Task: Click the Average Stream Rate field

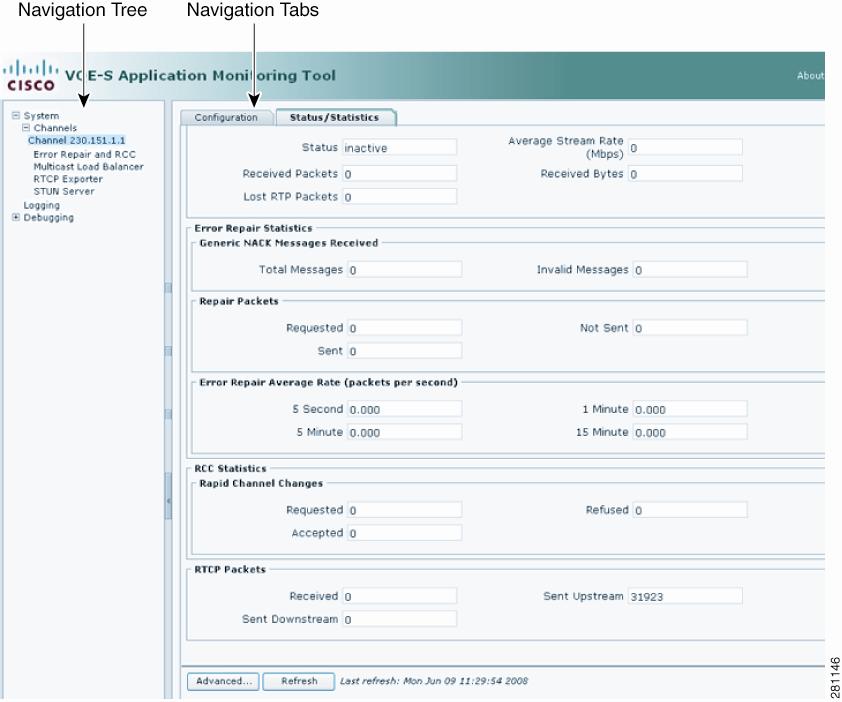Action: 686,148
